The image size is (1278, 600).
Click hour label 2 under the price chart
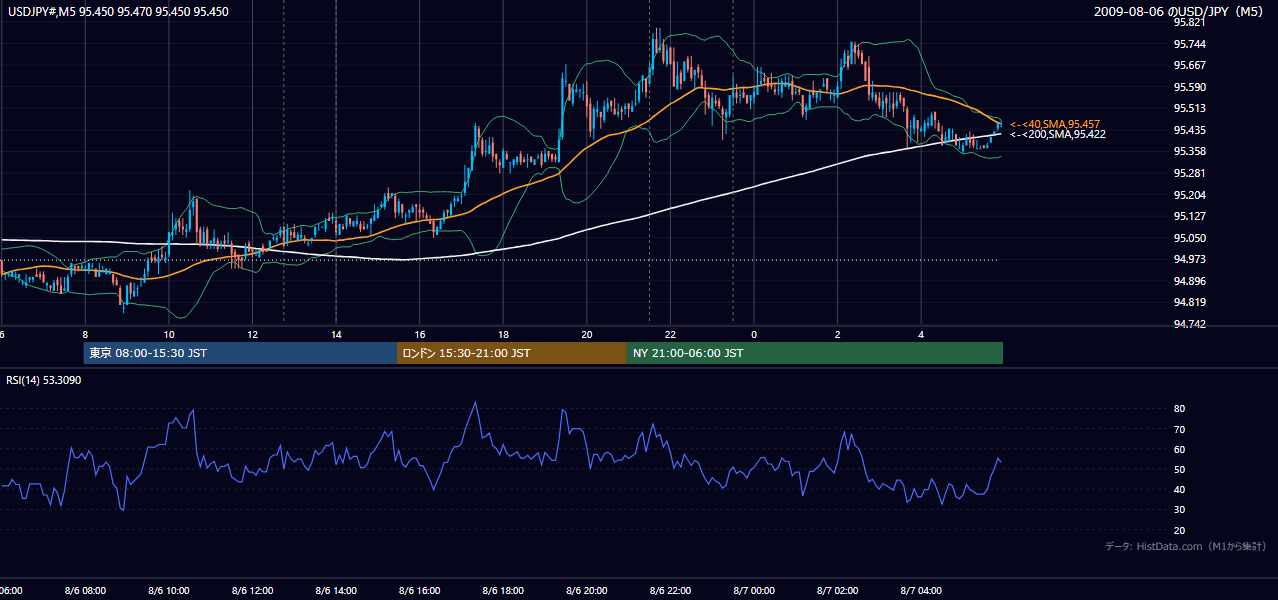pos(838,335)
